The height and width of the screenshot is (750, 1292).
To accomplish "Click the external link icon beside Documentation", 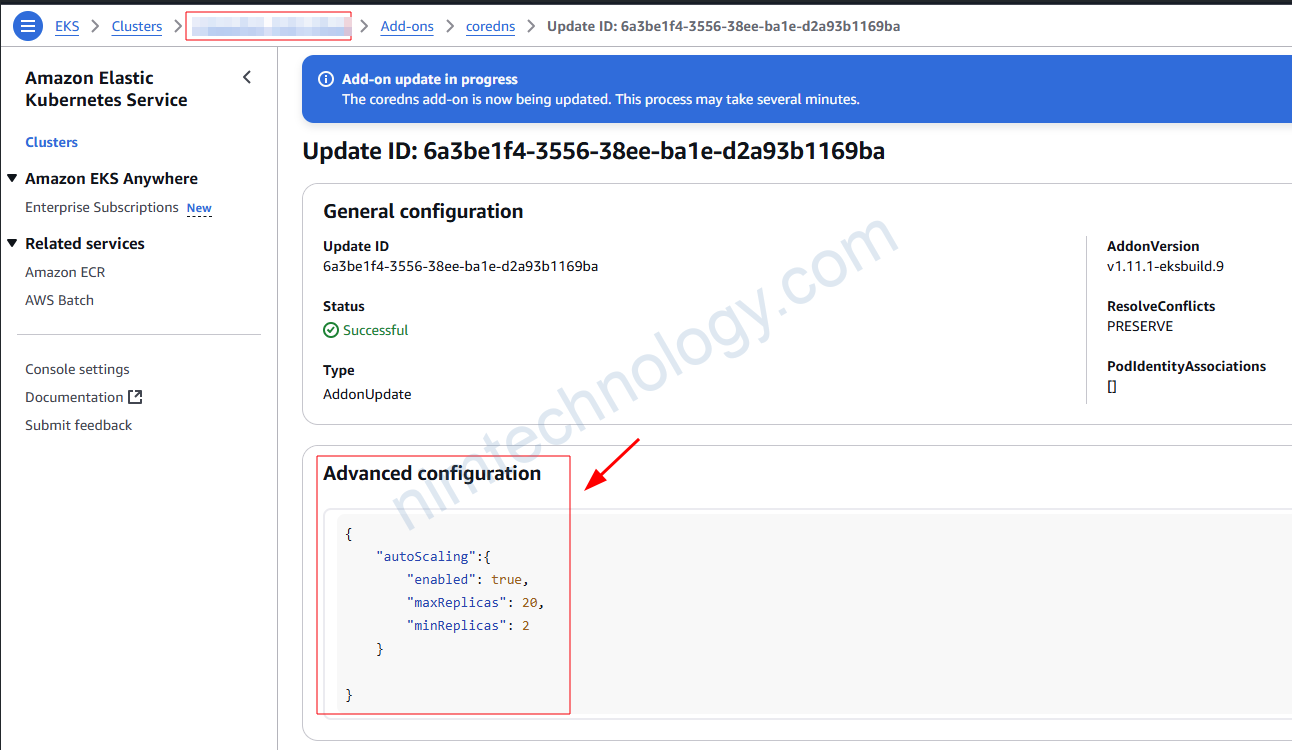I will (136, 397).
